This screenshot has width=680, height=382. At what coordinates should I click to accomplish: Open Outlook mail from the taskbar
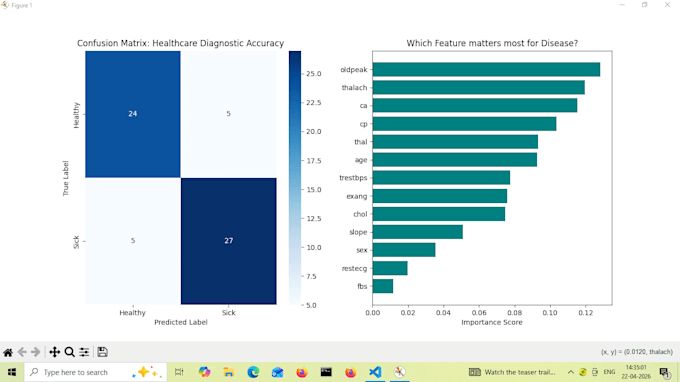tap(278, 372)
